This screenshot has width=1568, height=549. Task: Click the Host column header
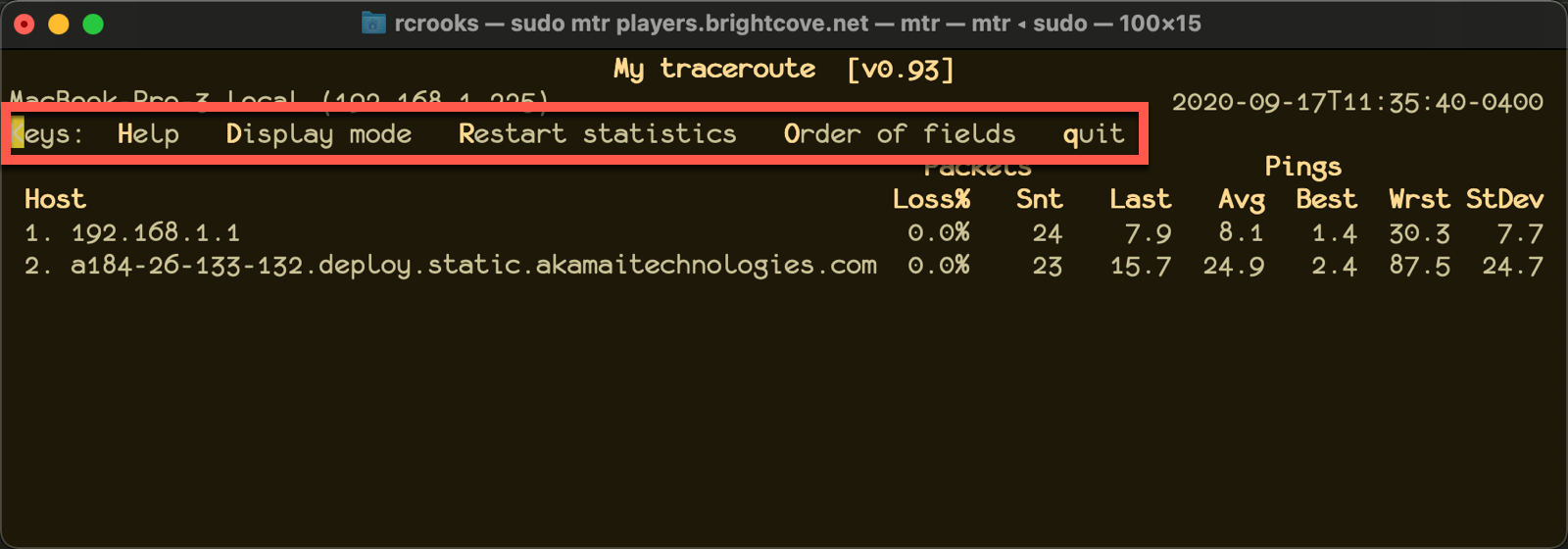55,199
